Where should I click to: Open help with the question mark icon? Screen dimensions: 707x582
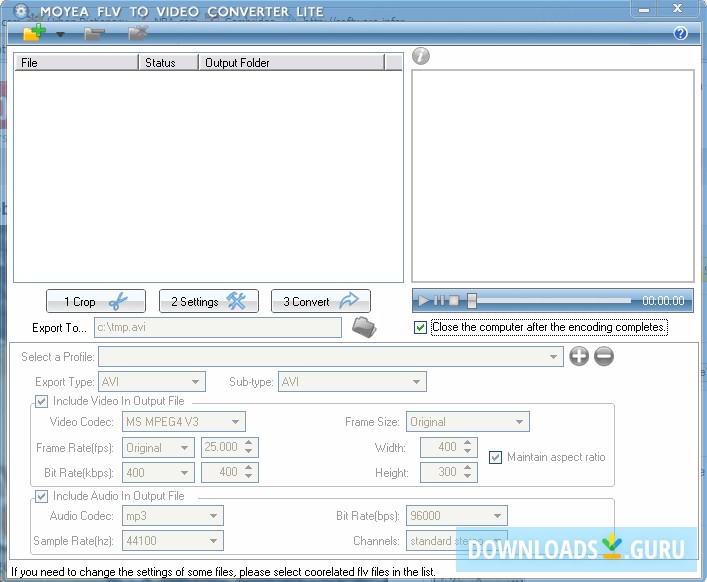pos(680,33)
